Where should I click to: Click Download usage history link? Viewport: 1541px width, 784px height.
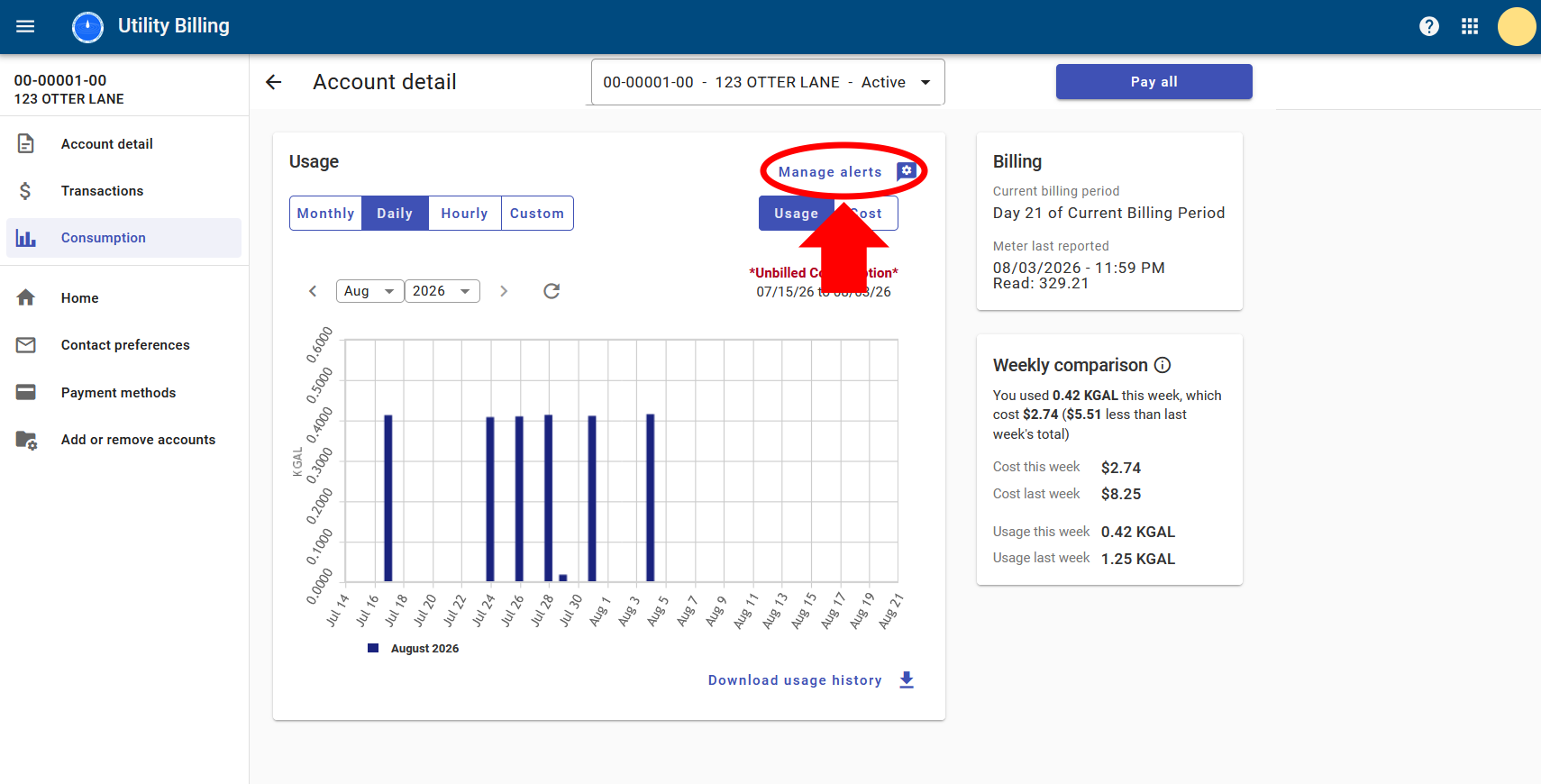(795, 680)
